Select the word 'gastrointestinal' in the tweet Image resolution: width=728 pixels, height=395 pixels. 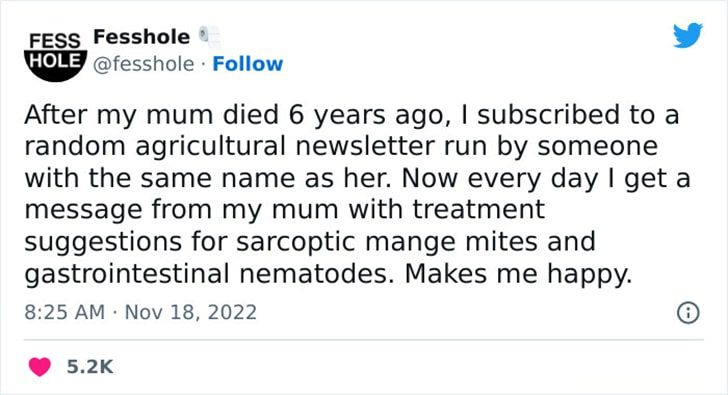point(127,274)
